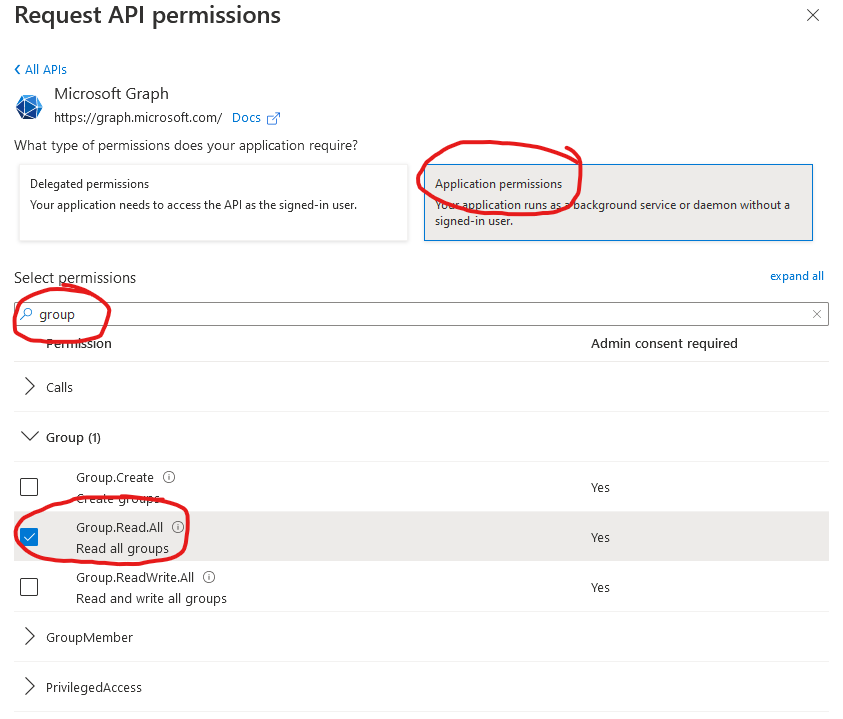Viewport: 843px width, 719px height.
Task: Show info tooltip for Group.ReadWrite.All
Action: [x=208, y=577]
